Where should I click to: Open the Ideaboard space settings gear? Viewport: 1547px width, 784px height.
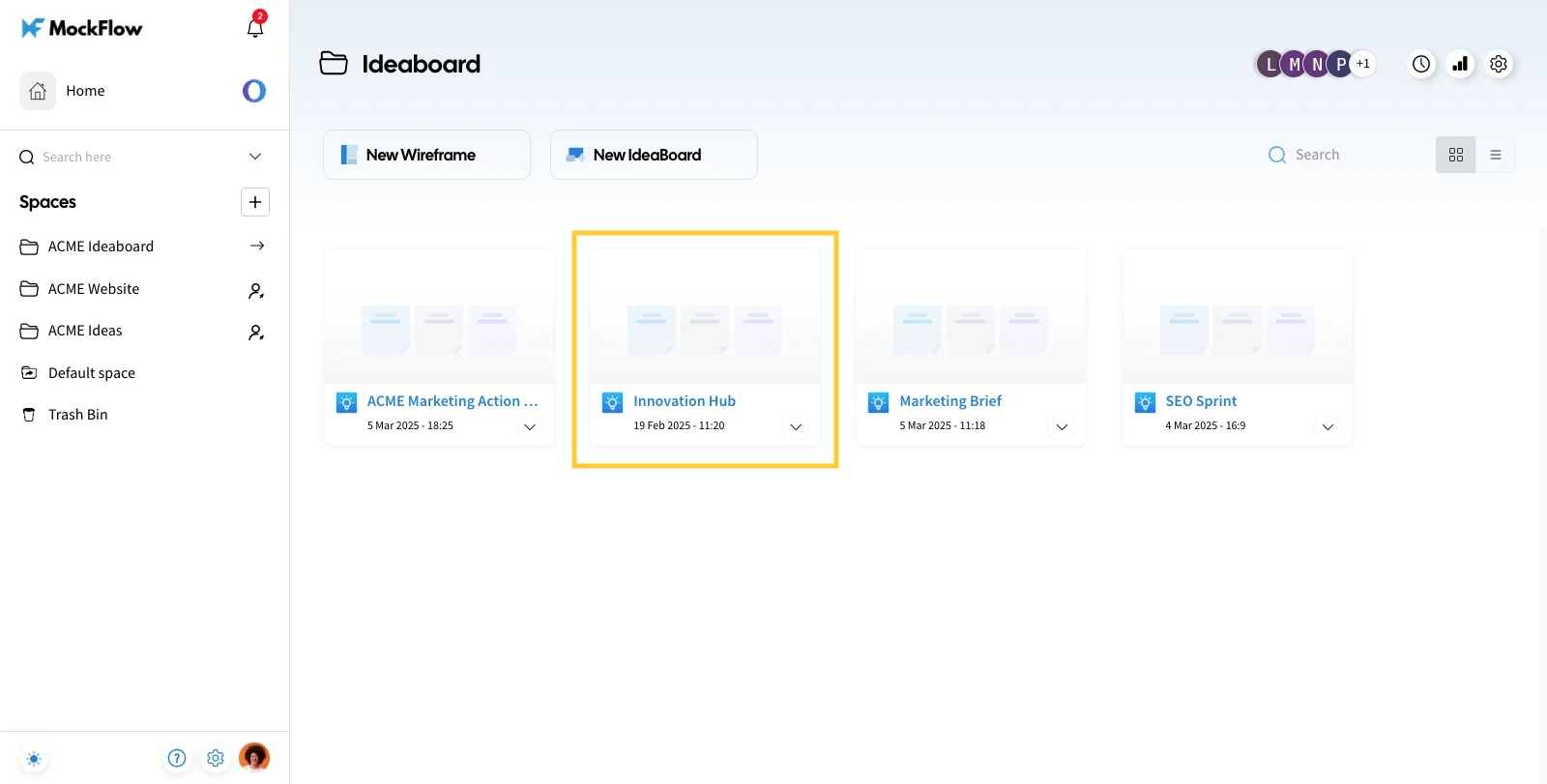(1499, 64)
